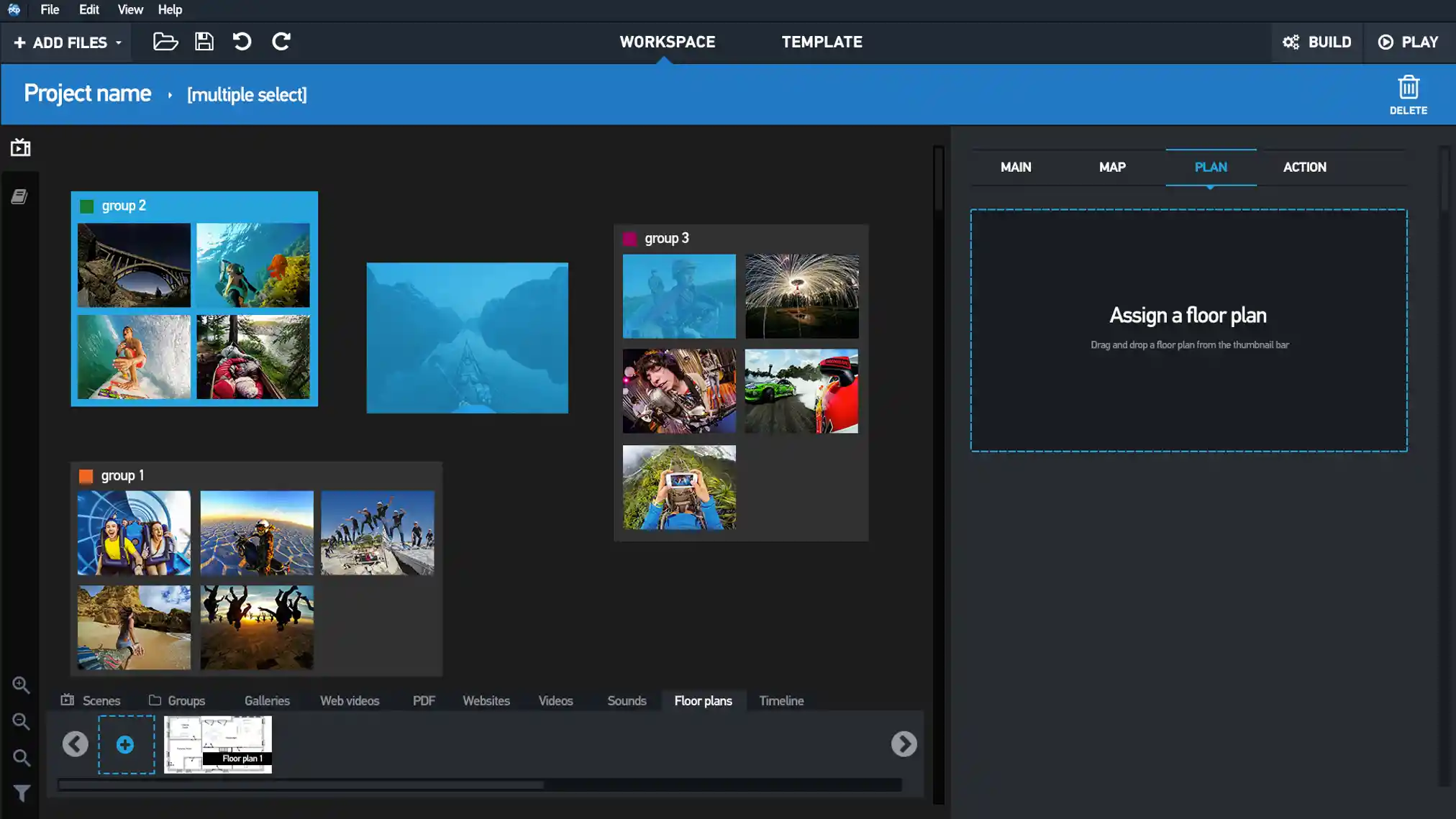Click the add scene icon on left sidebar
Viewport: 1456px width, 819px height.
coord(20,148)
